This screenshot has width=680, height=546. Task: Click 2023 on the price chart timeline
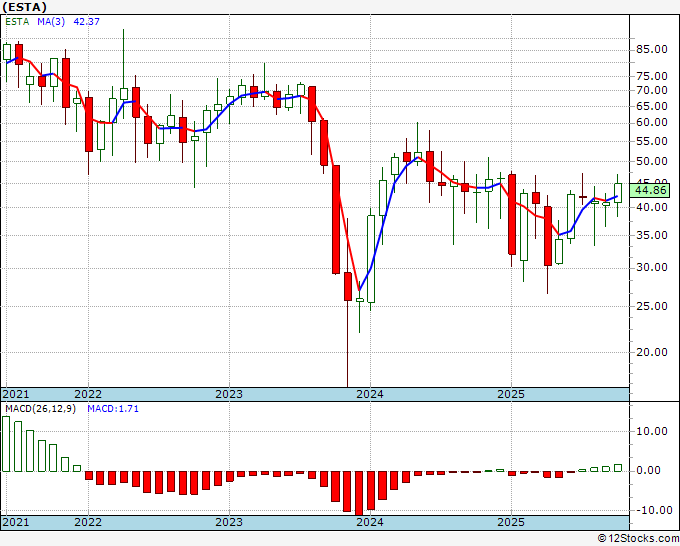click(229, 394)
